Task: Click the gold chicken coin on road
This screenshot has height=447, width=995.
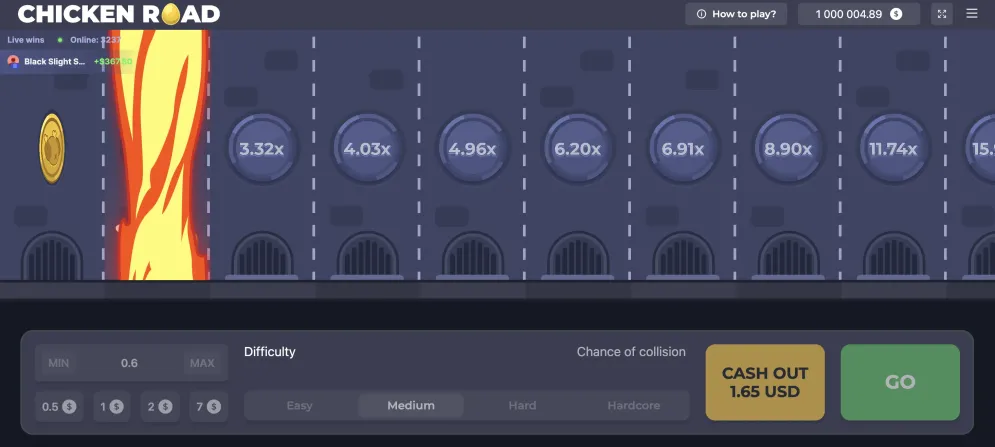Action: click(x=52, y=149)
